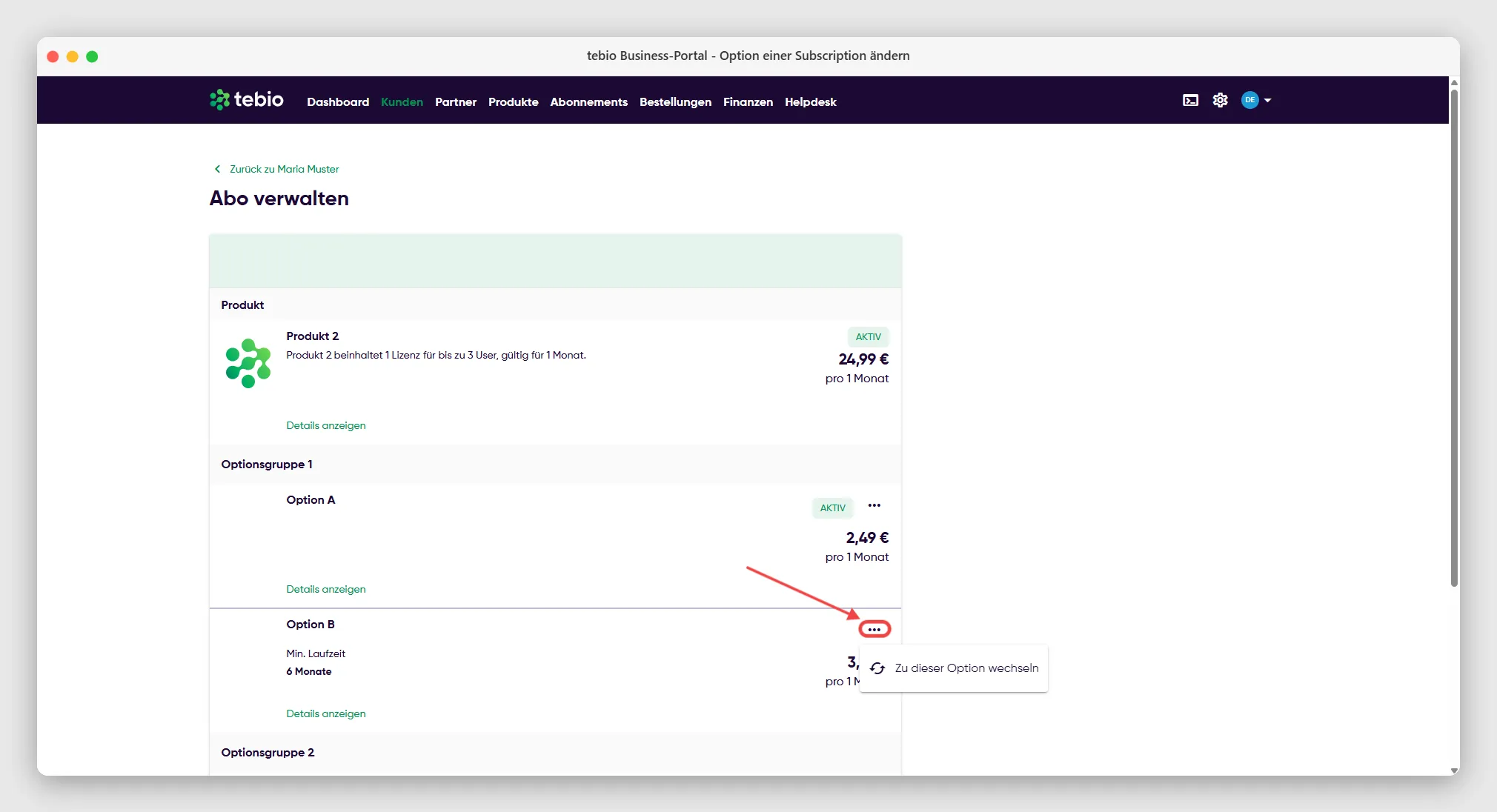Click the AKTIV badge of Produkt 2
The width and height of the screenshot is (1497, 812).
(868, 337)
